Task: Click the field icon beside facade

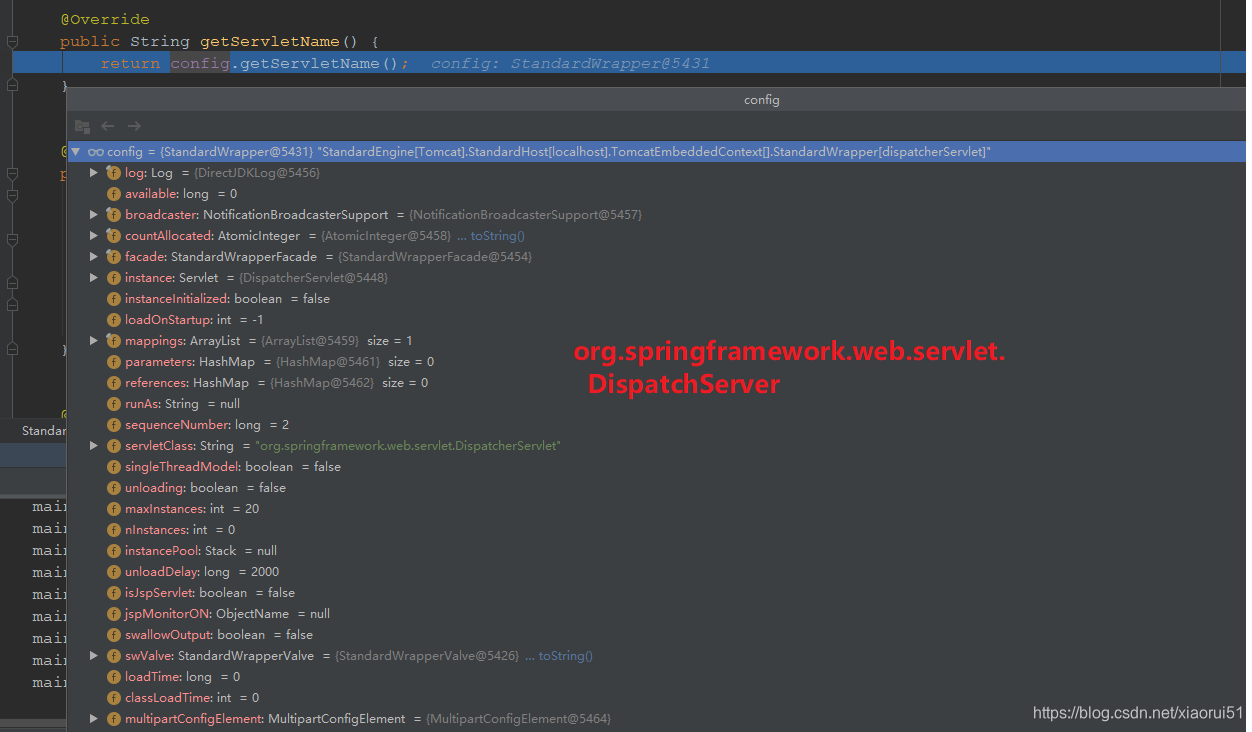Action: coord(114,257)
